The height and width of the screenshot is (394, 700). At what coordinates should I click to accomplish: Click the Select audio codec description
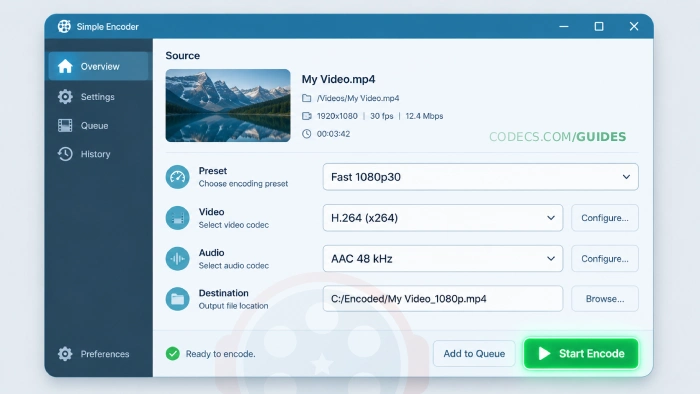(233, 265)
